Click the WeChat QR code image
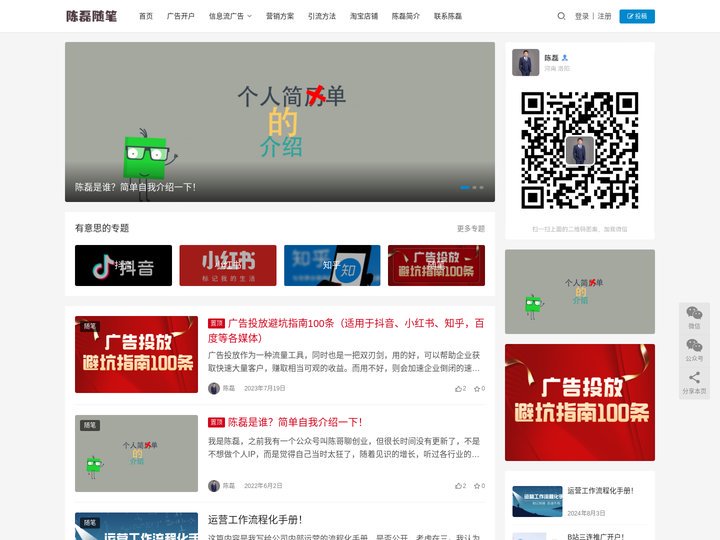Screen dimensions: 720x540 [579, 150]
